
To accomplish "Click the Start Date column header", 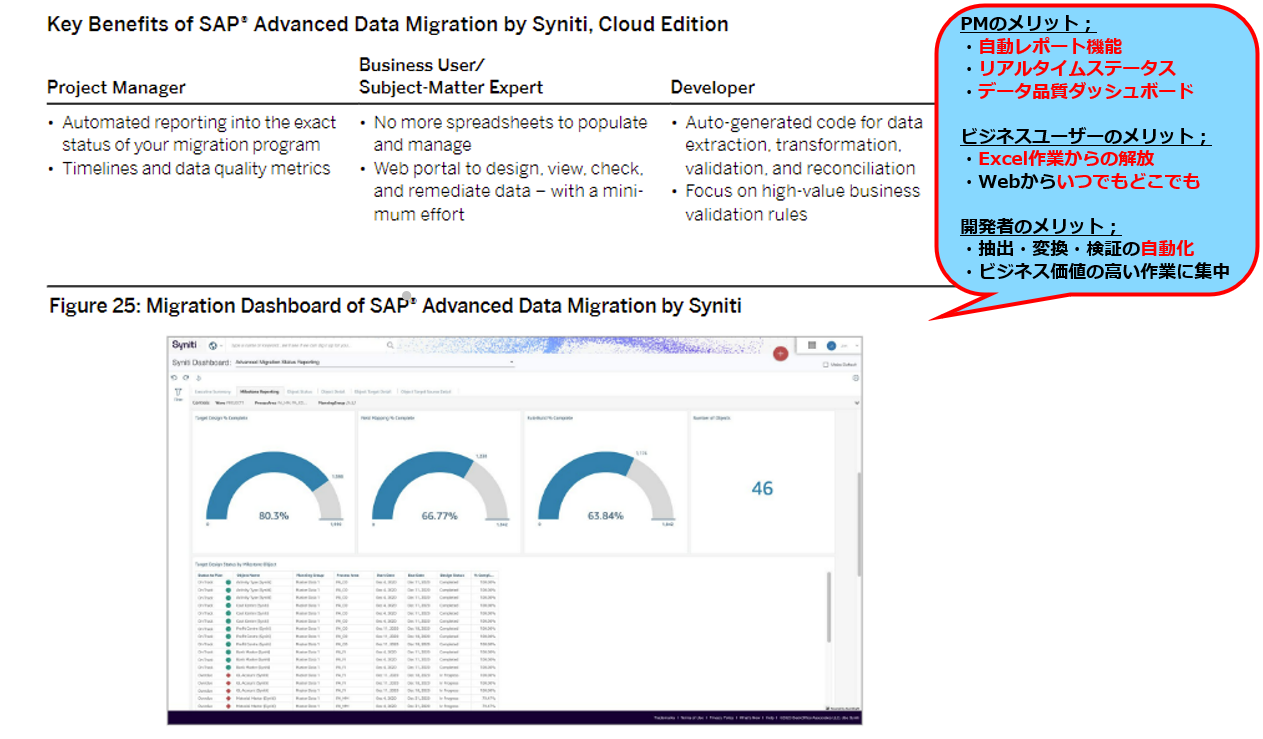I will click(387, 575).
